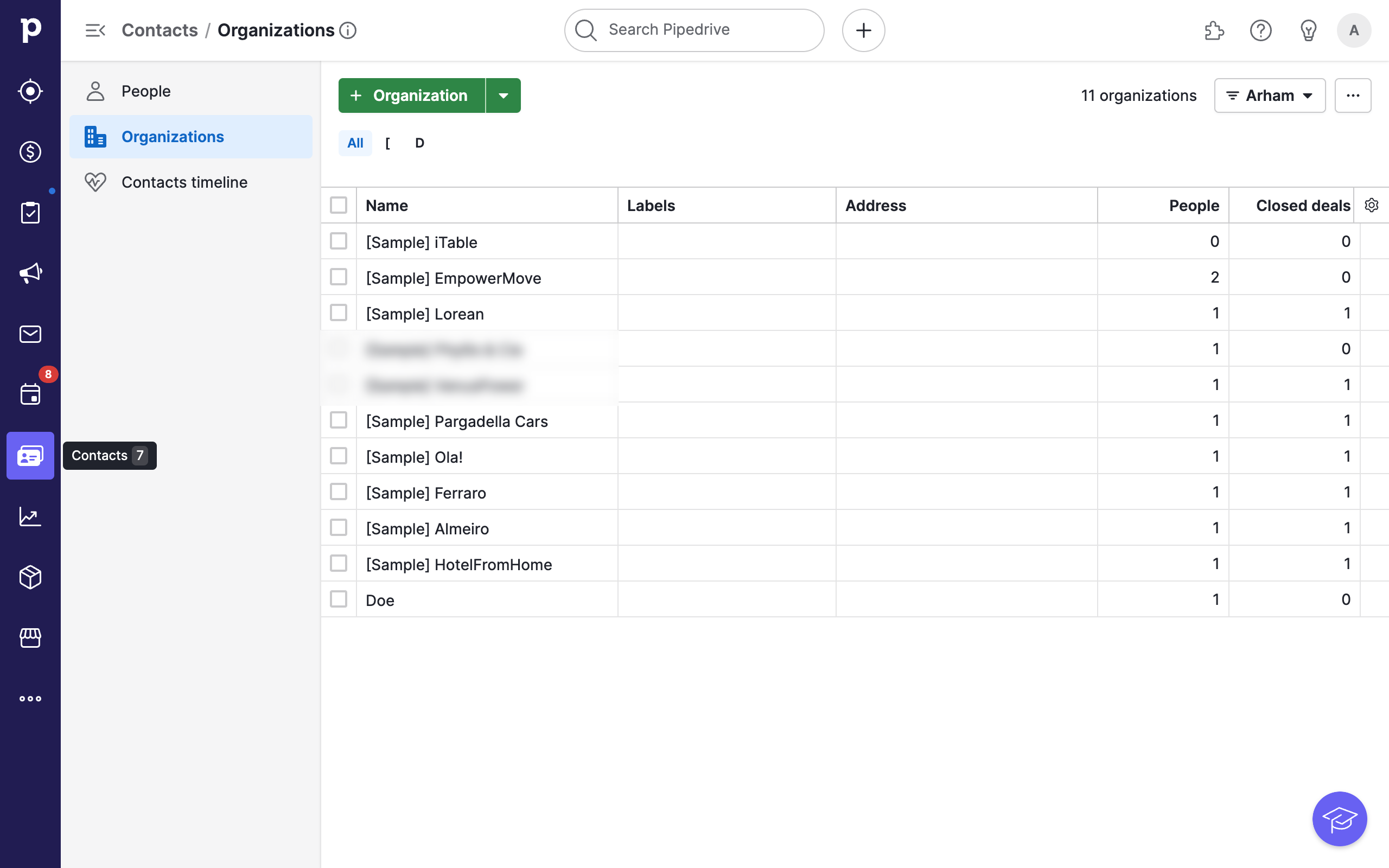Viewport: 1389px width, 868px height.
Task: Open Insights chart icon in sidebar
Action: click(x=30, y=516)
